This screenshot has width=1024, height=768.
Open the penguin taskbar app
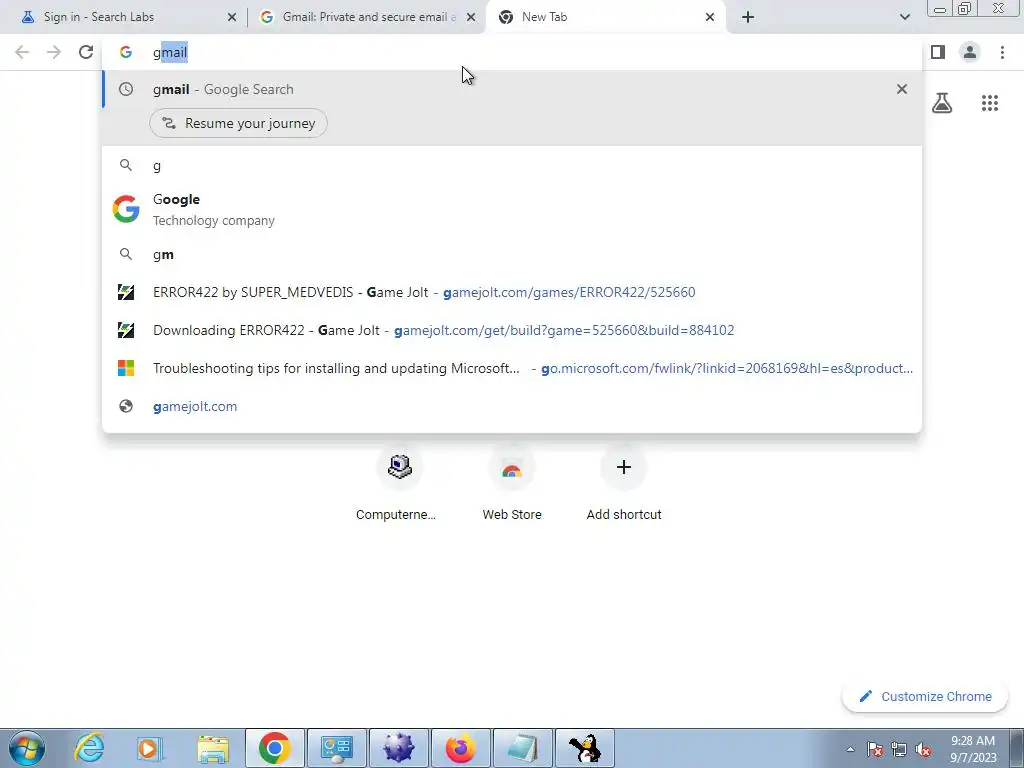tap(585, 748)
